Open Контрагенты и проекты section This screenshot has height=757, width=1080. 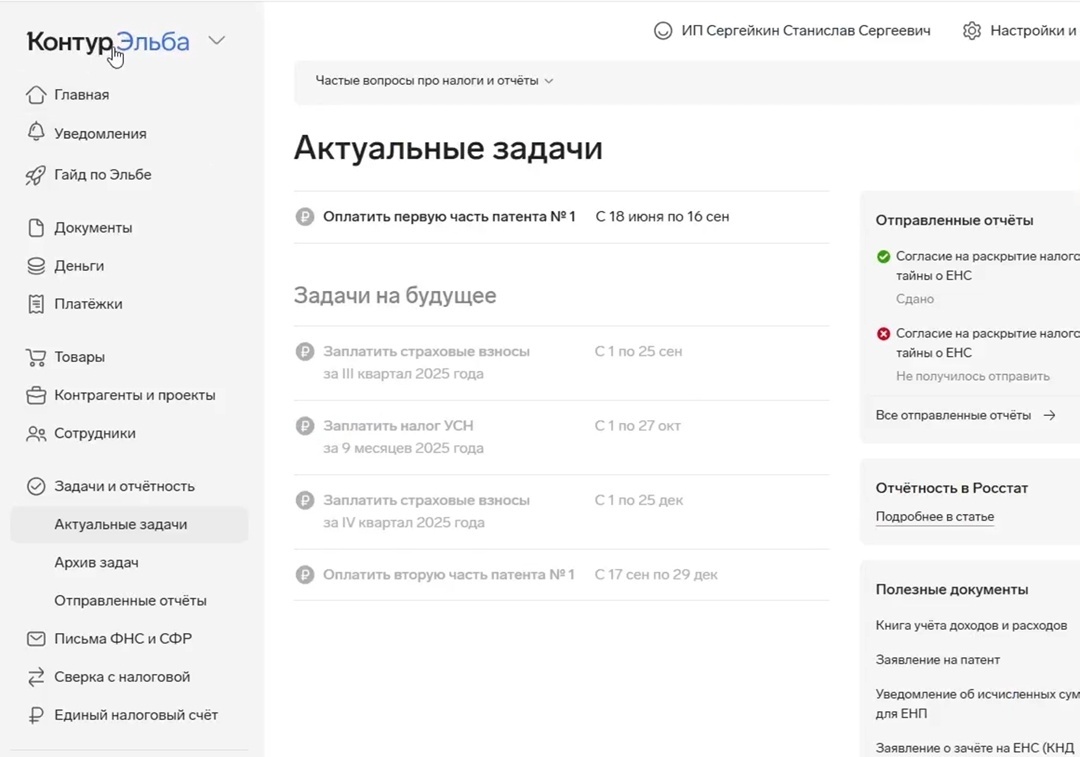tap(135, 395)
